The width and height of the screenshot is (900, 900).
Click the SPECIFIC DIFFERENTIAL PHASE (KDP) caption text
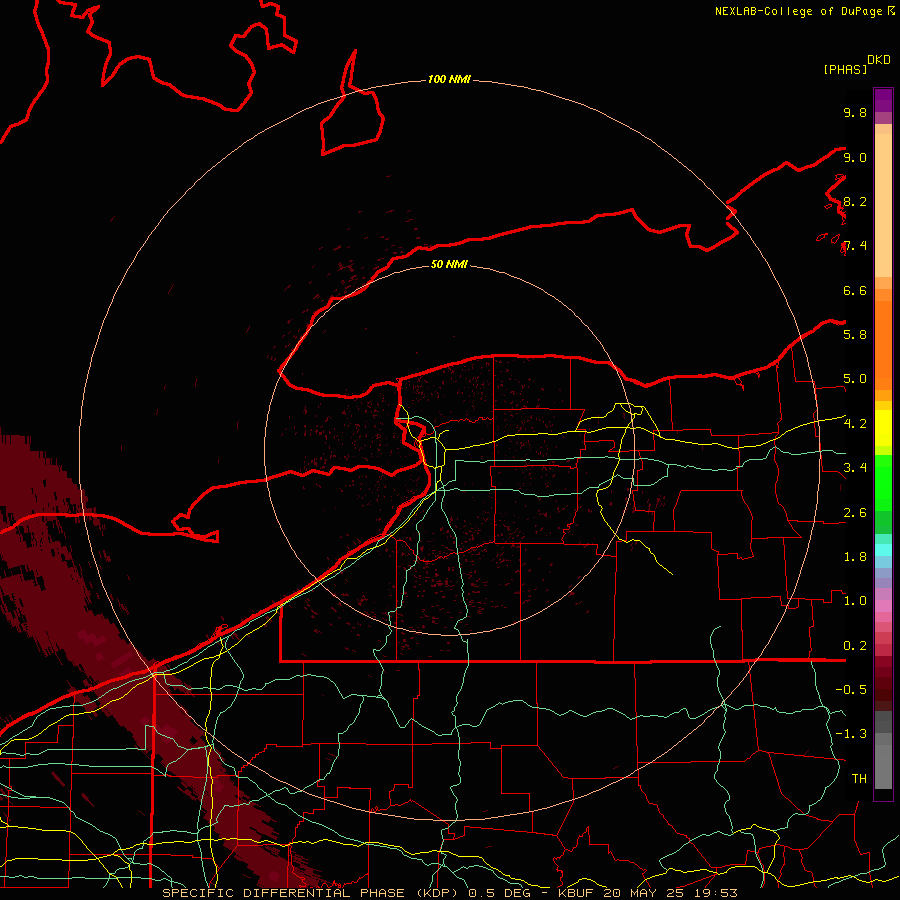point(313,893)
